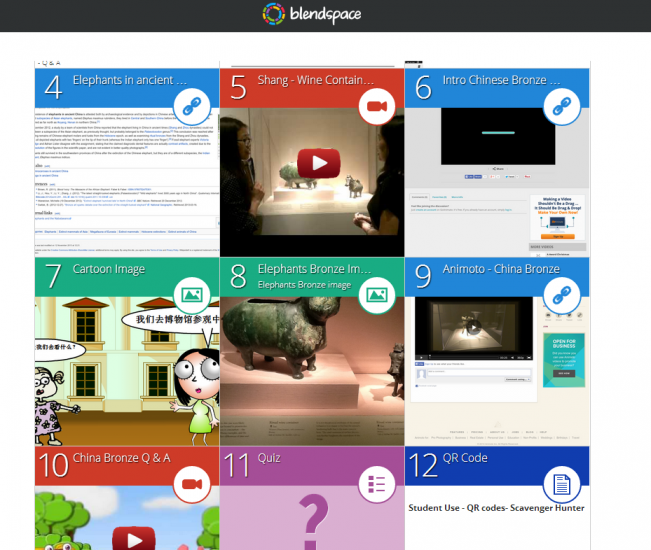Click Student Use QR codes Scavenger Hunter text
651x550 pixels.
click(x=496, y=508)
